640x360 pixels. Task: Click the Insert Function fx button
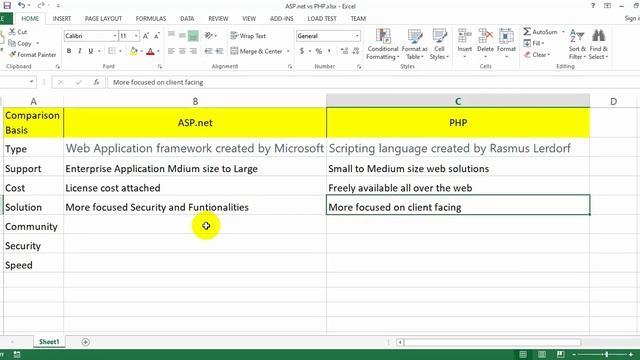(x=96, y=82)
